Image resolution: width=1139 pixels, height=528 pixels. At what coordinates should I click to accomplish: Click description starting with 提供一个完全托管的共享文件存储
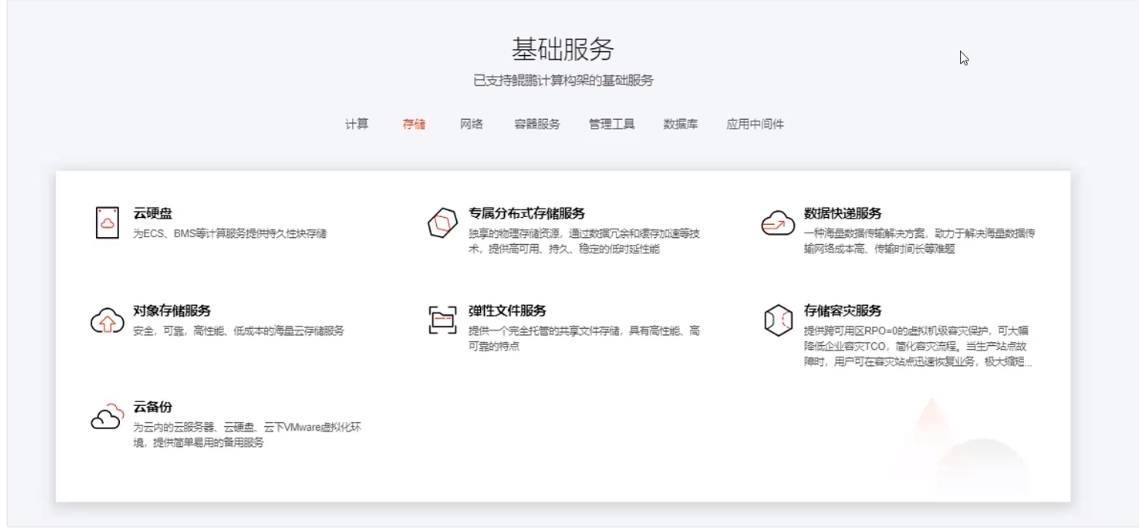coord(584,338)
